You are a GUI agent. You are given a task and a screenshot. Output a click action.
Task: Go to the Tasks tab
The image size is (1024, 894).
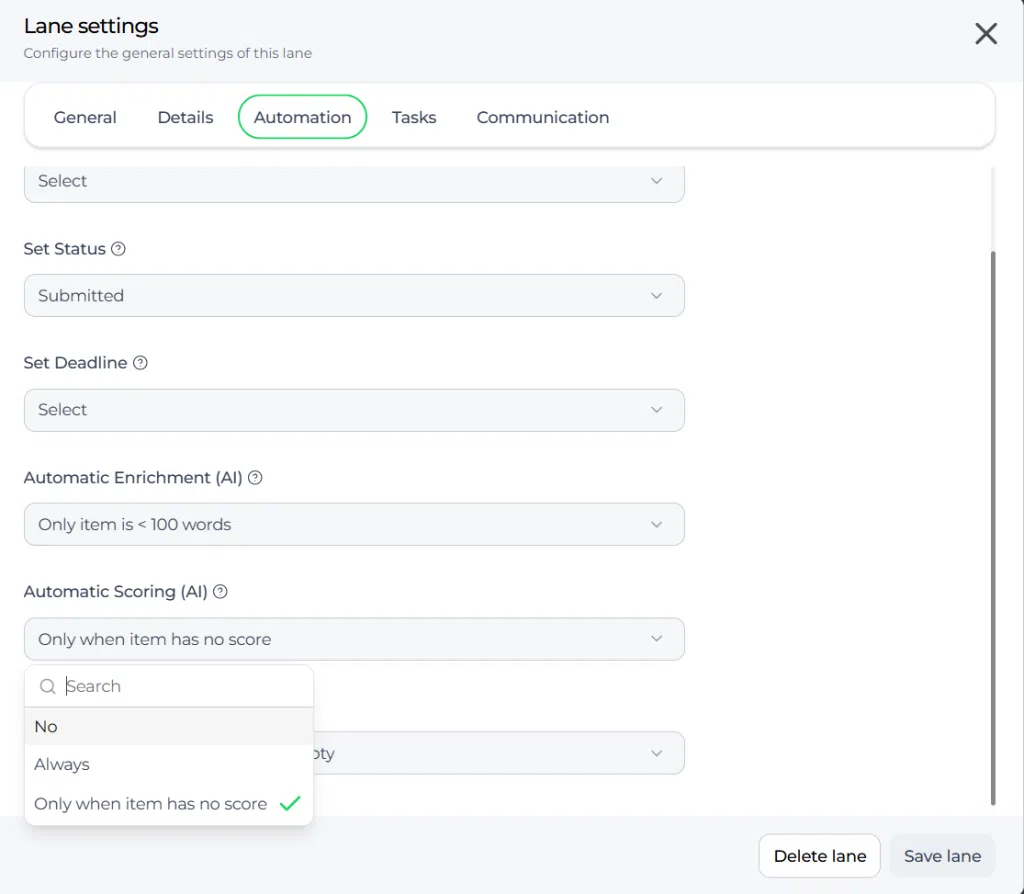tap(414, 118)
